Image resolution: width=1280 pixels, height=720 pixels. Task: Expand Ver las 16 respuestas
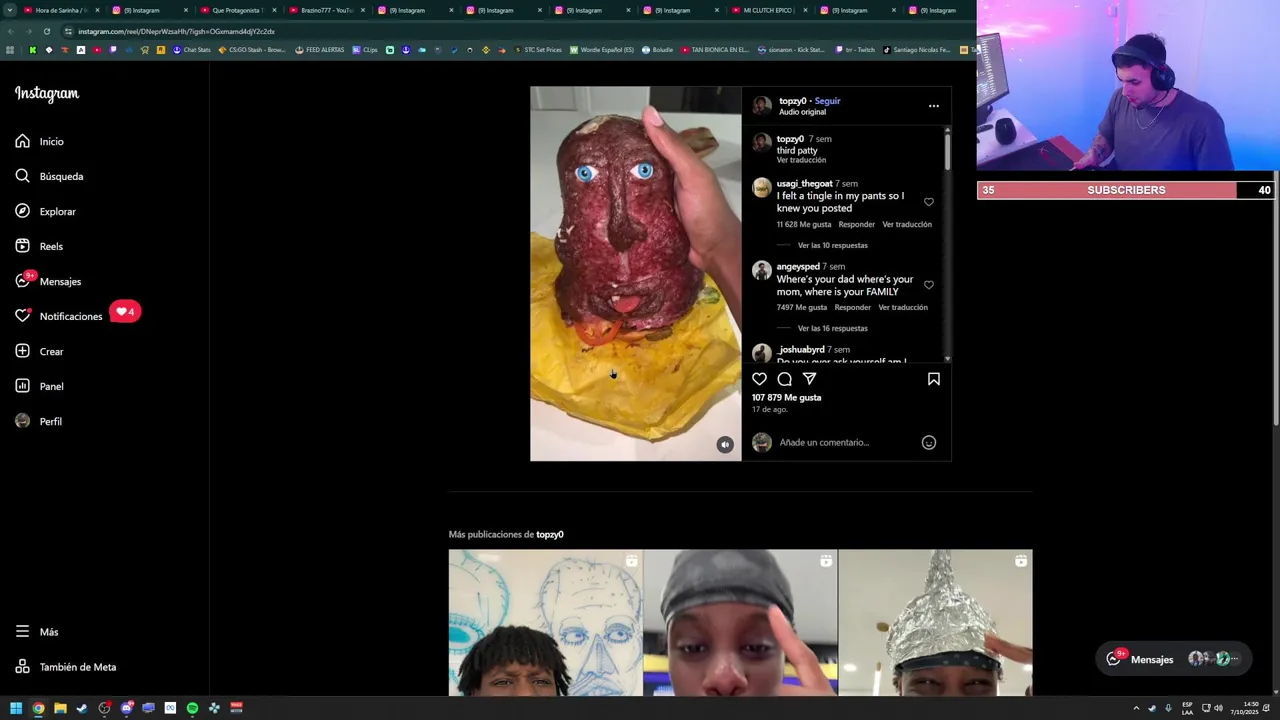(832, 328)
